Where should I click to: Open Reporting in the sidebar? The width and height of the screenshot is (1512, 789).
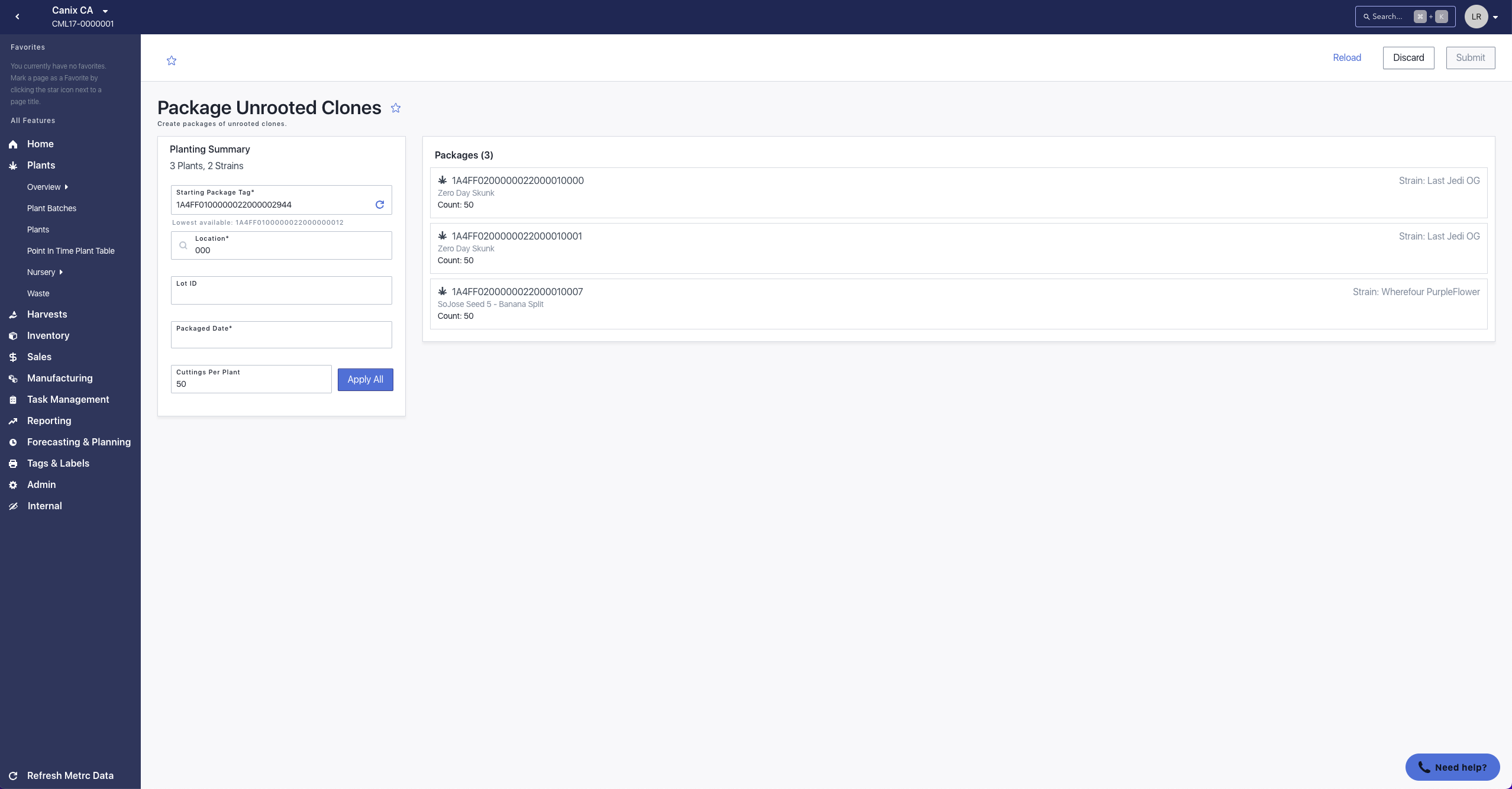[x=49, y=421]
